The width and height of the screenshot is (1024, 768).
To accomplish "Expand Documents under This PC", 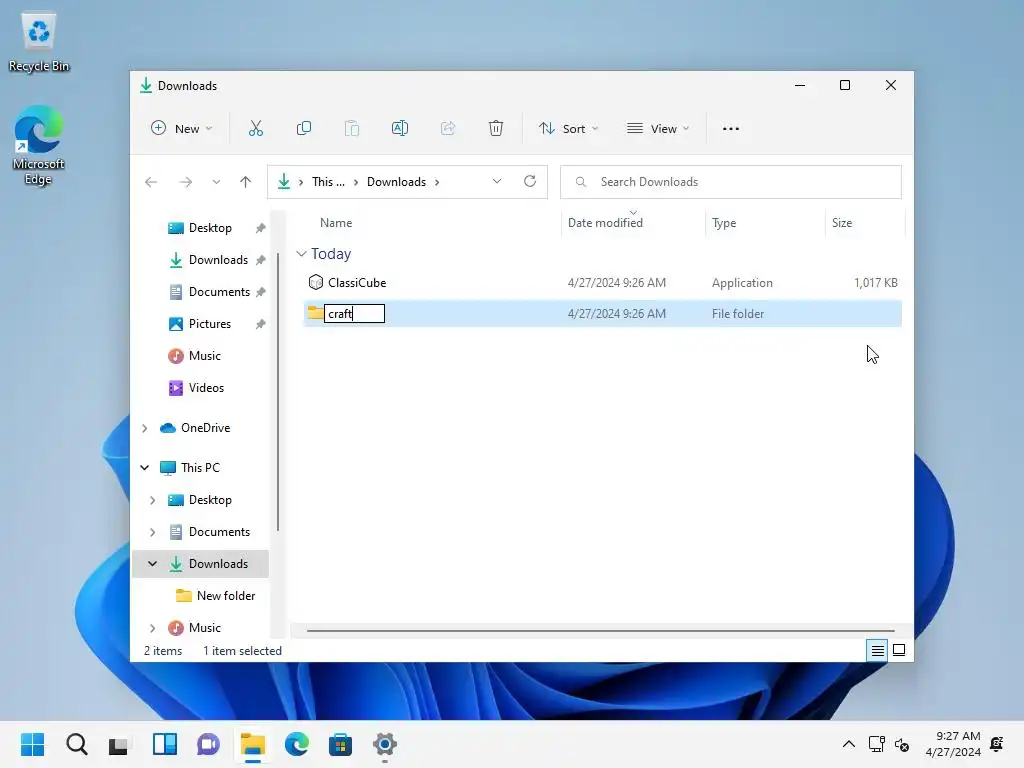I will (152, 532).
